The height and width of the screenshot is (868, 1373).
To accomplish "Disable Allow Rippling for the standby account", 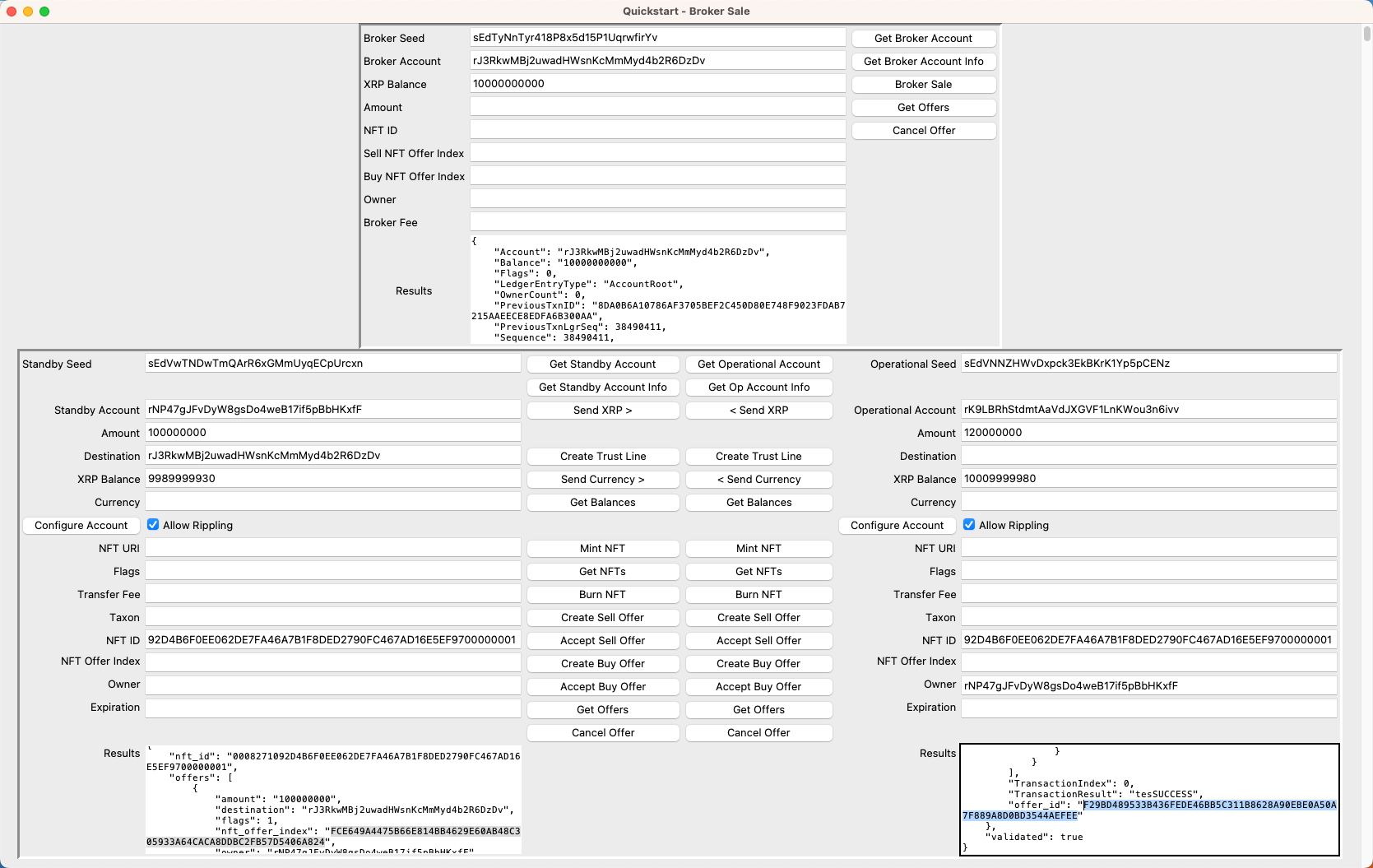I will [x=153, y=525].
